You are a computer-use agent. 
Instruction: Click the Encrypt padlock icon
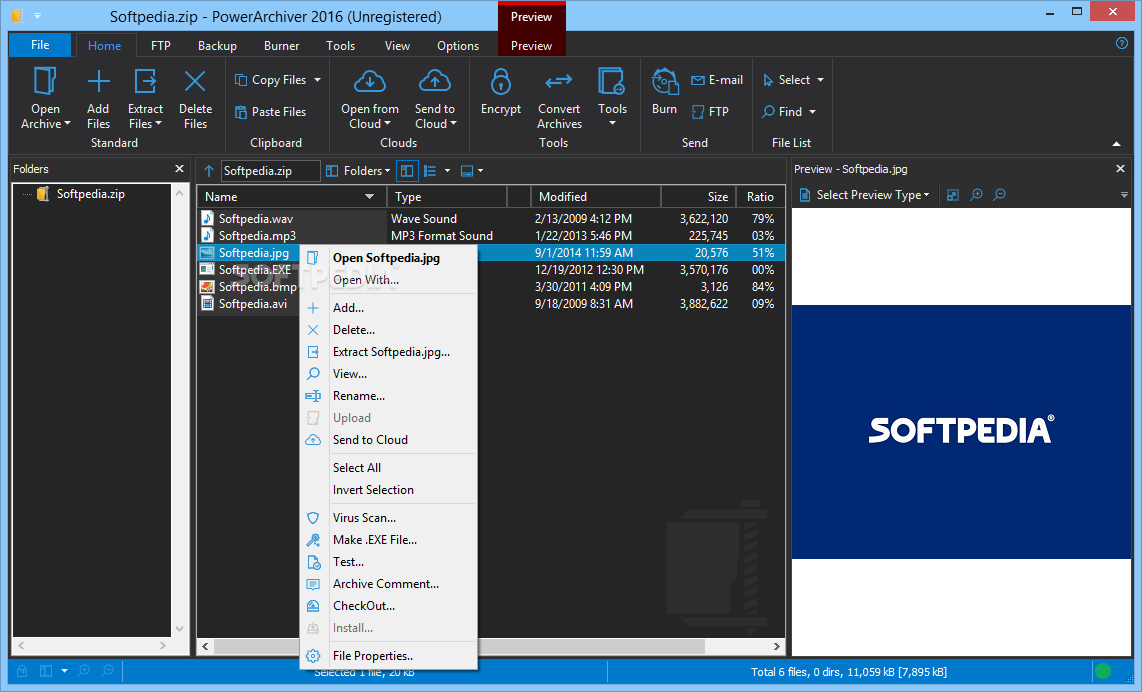501,81
